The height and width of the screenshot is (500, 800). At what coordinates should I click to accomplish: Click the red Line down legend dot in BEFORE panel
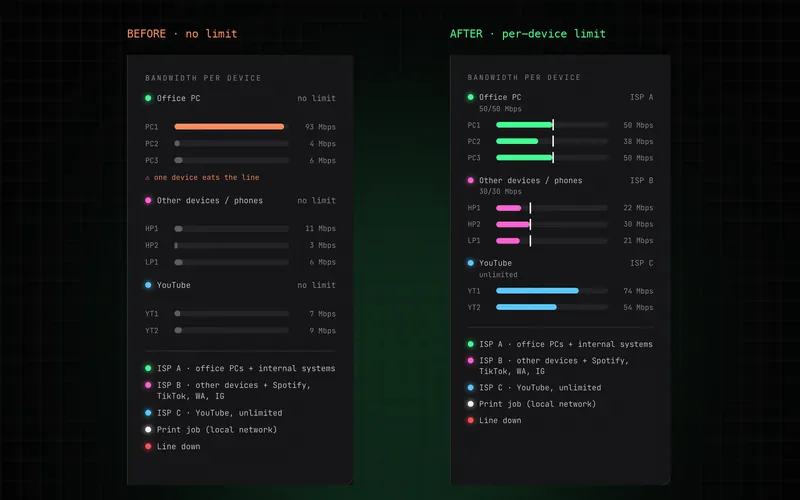tap(148, 446)
